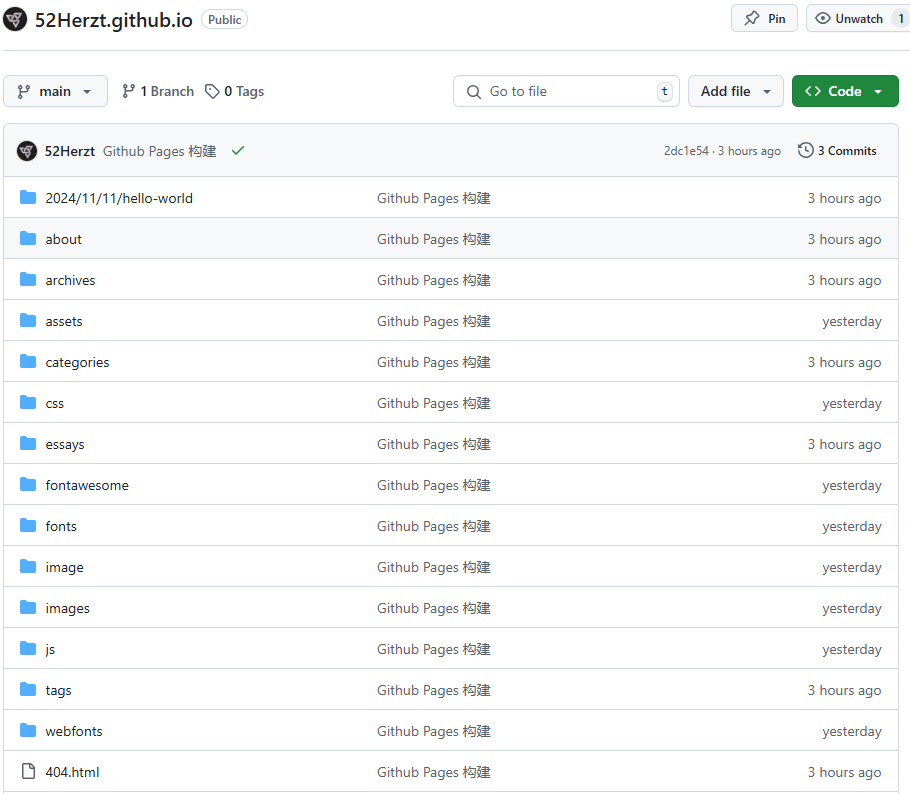The width and height of the screenshot is (910, 794).
Task: Expand the Add file dropdown
Action: coord(735,91)
